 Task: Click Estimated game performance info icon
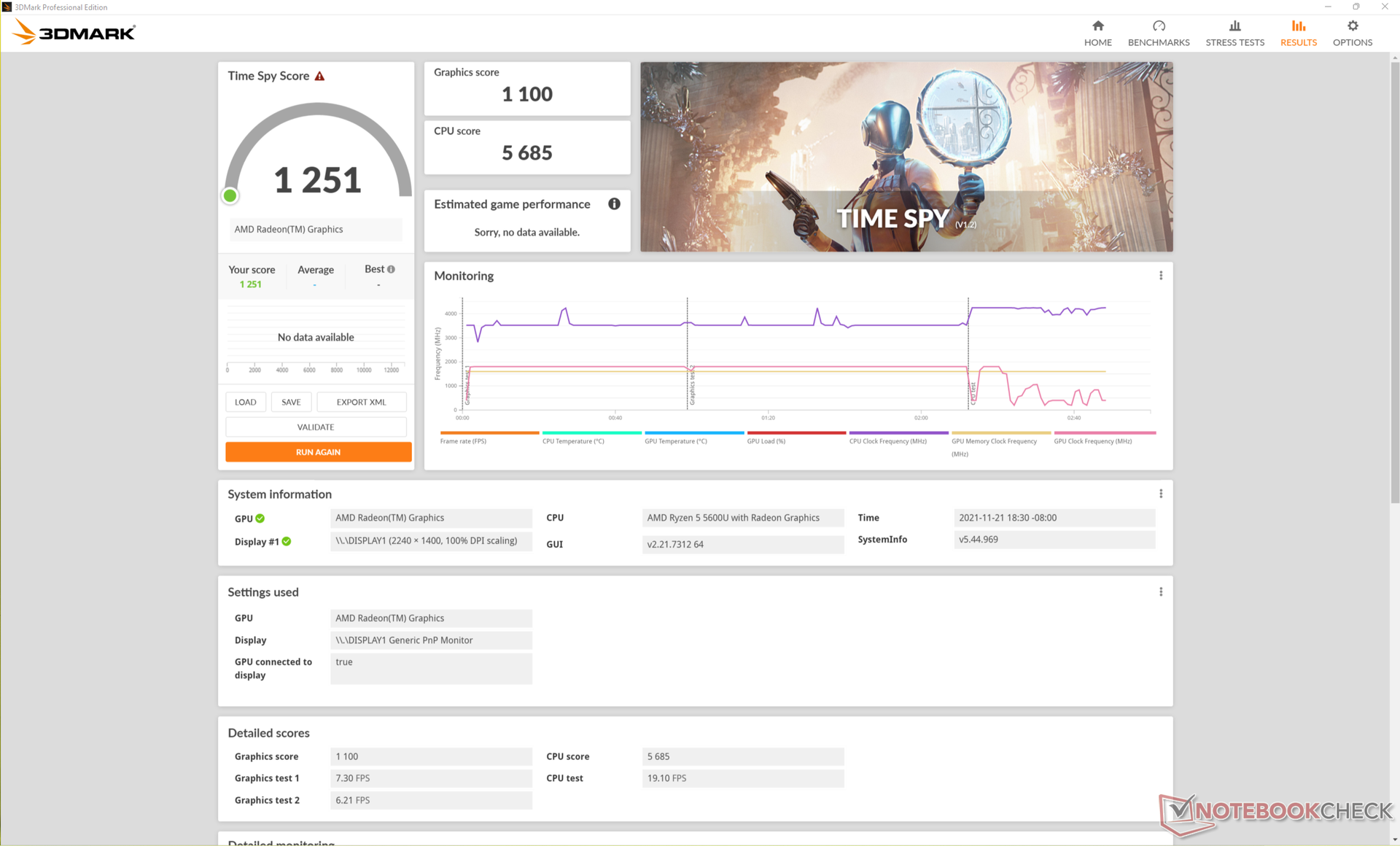point(614,204)
